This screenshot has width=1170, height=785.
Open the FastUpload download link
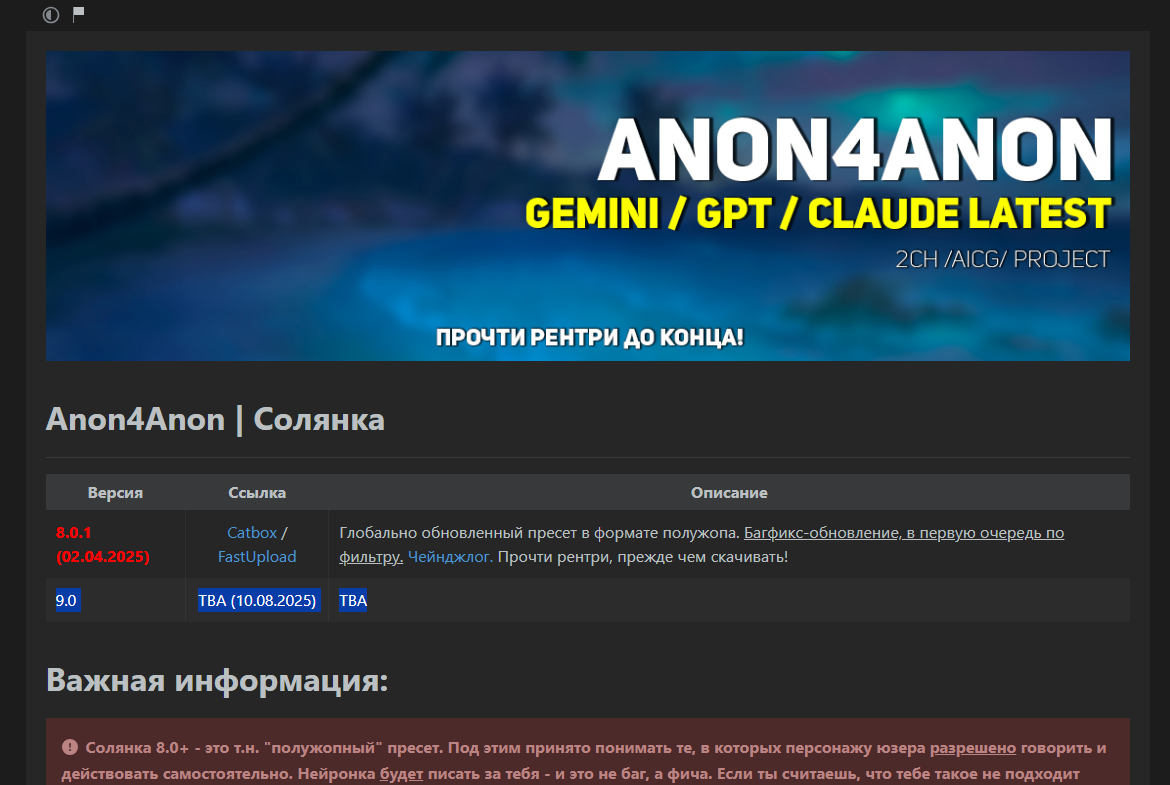pos(257,557)
